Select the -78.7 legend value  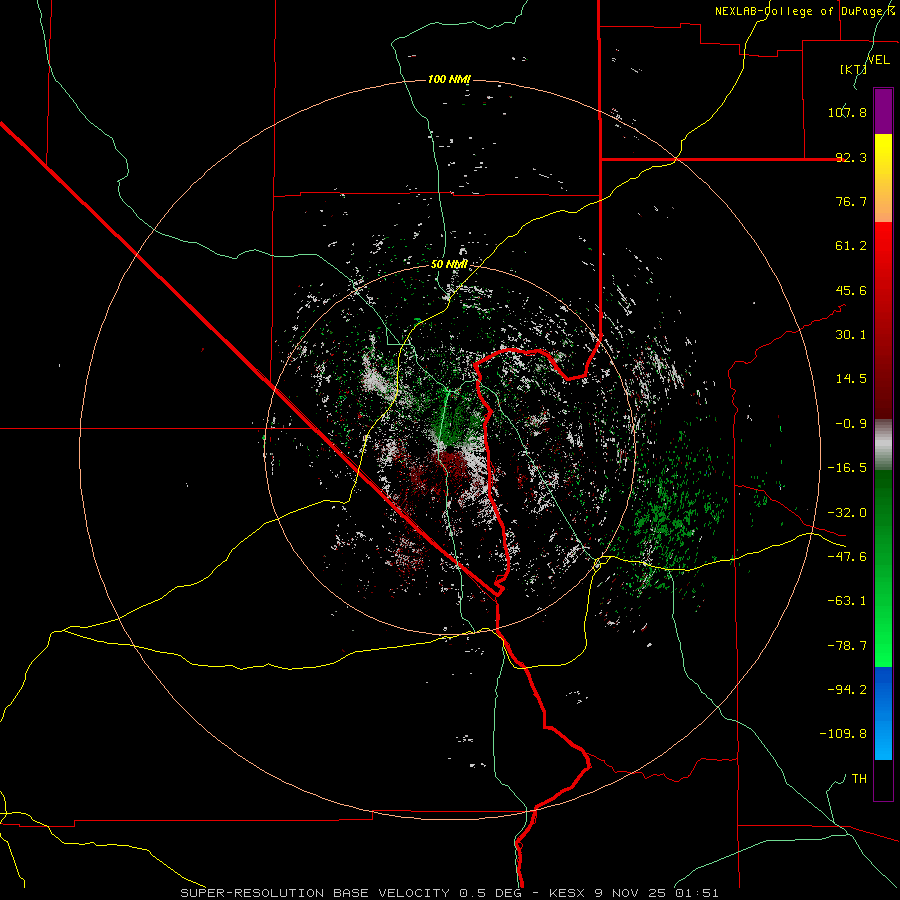[847, 646]
